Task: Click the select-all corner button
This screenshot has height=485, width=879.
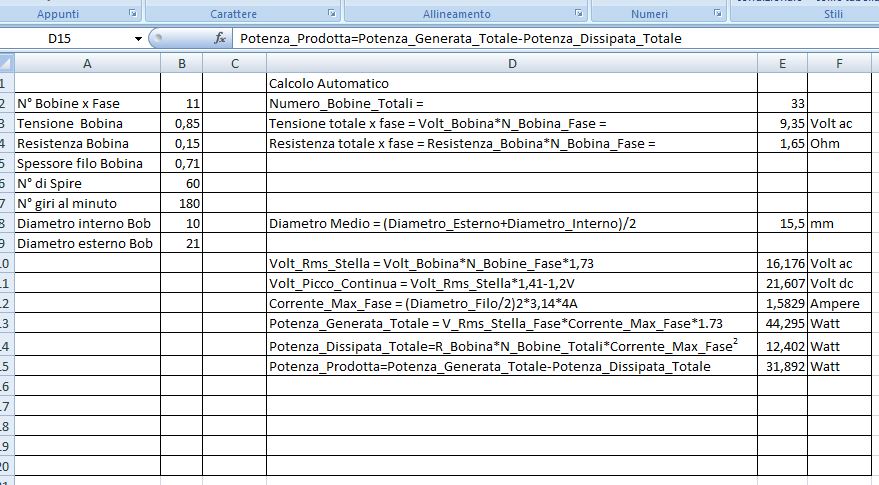Action: [6, 64]
